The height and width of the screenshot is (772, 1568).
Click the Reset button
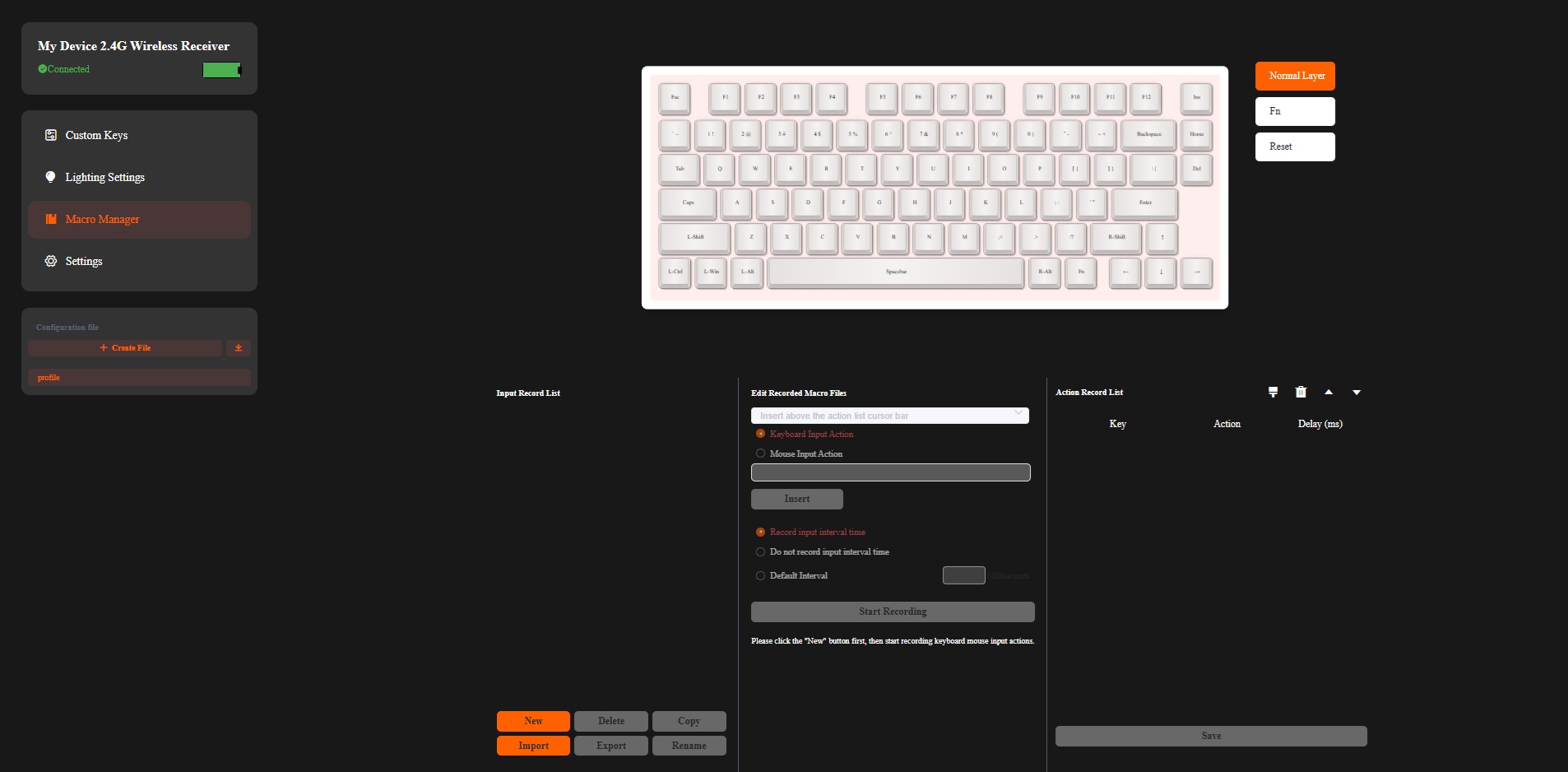(x=1295, y=146)
